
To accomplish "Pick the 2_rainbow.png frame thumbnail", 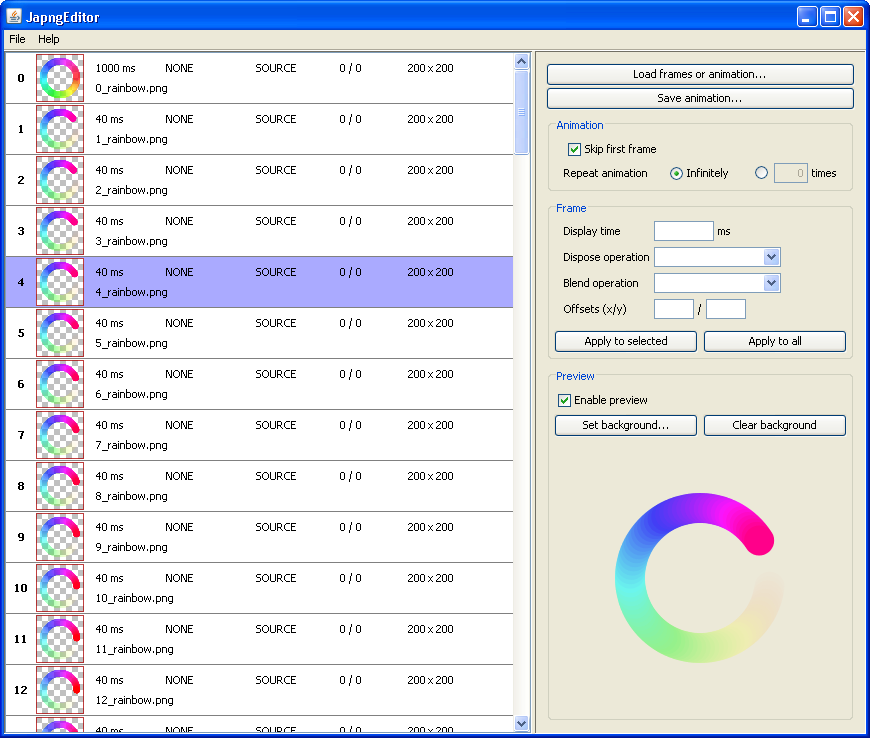I will click(60, 180).
